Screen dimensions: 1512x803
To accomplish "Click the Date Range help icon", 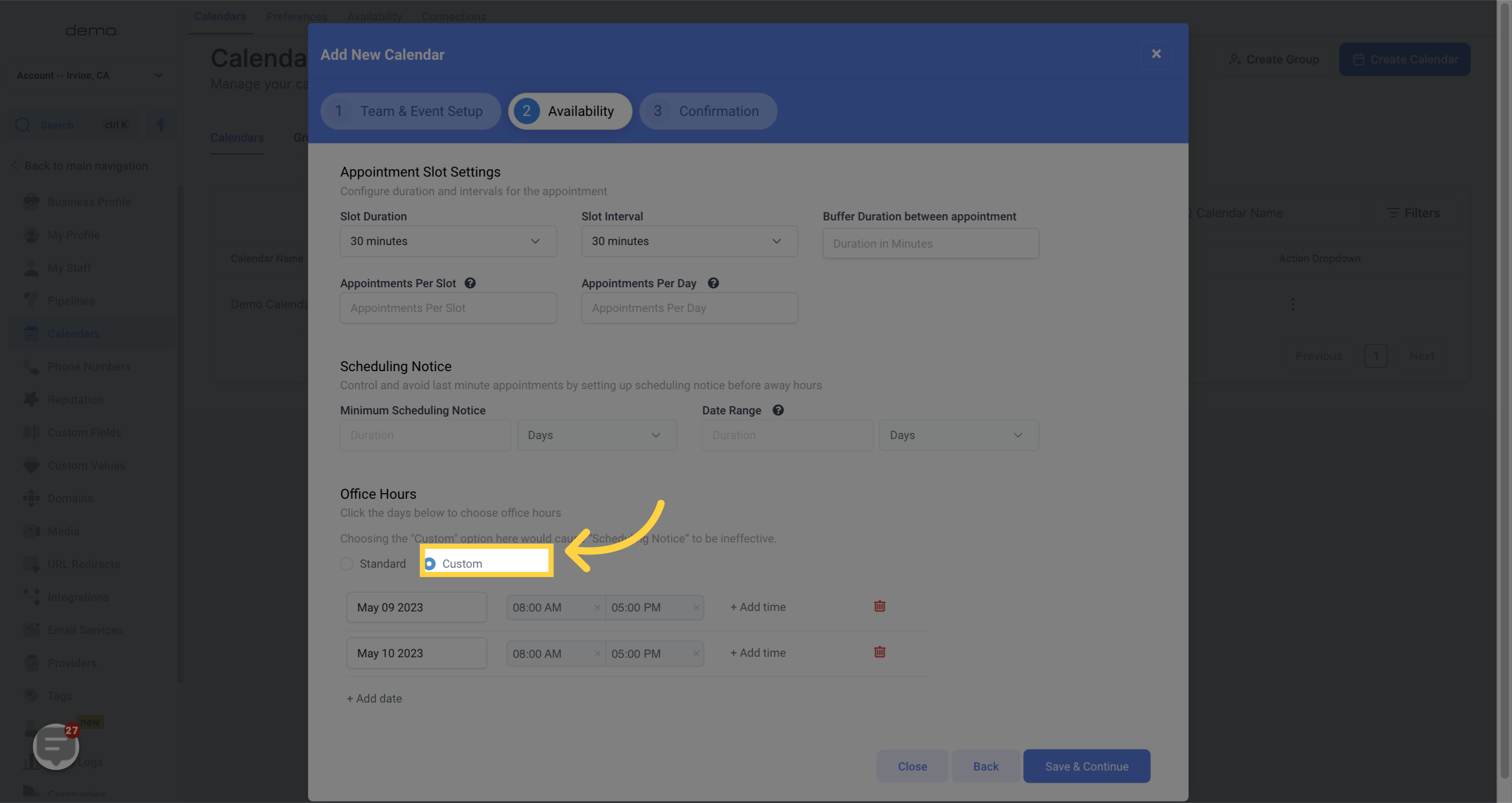I will point(778,410).
